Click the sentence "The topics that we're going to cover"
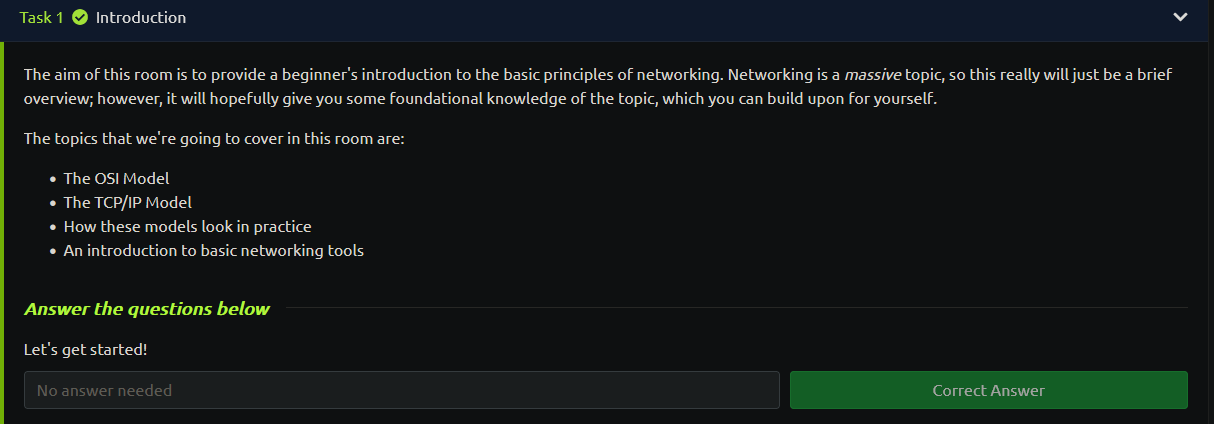 click(x=214, y=138)
